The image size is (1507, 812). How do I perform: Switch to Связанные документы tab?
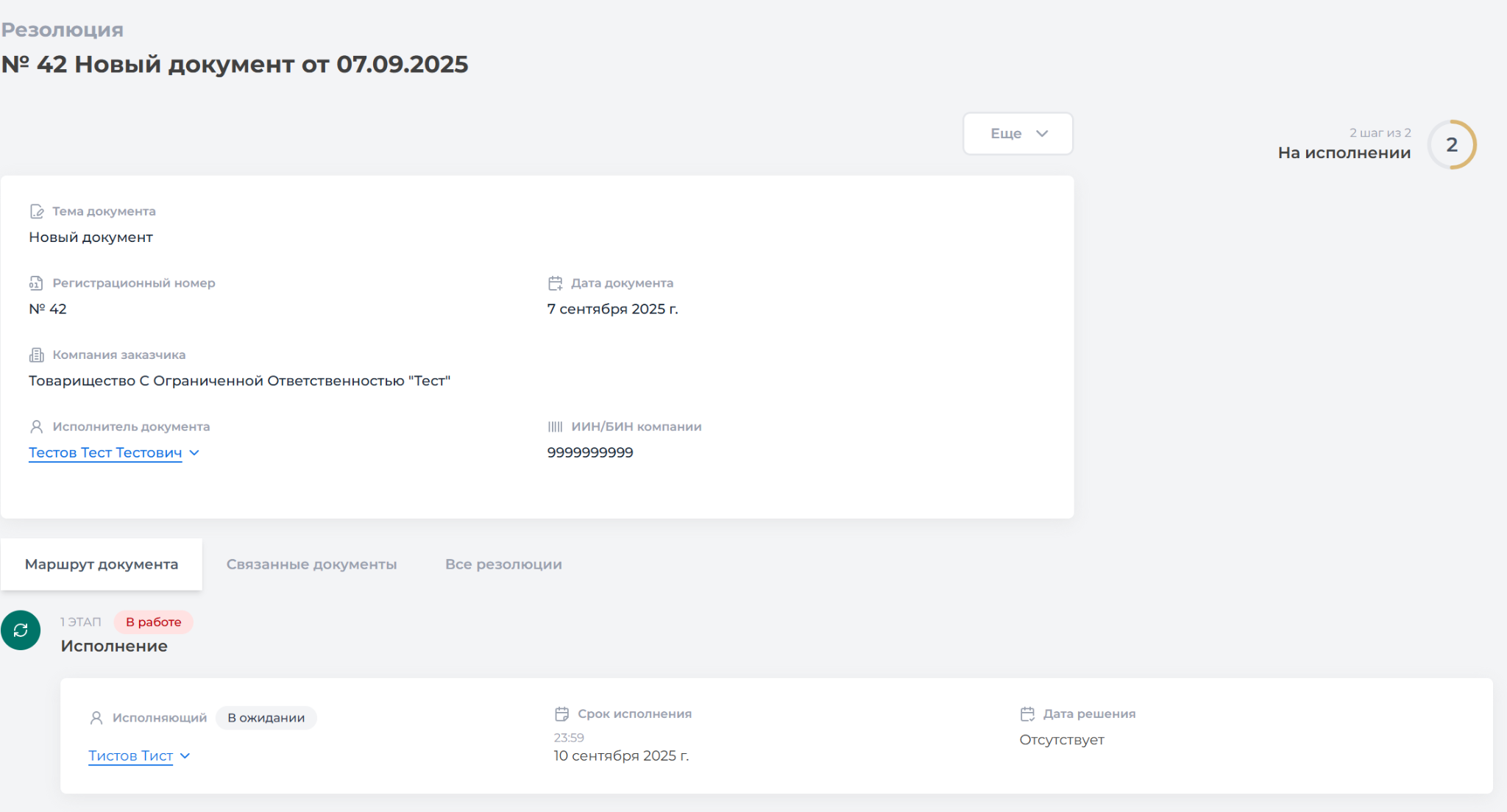coord(311,565)
